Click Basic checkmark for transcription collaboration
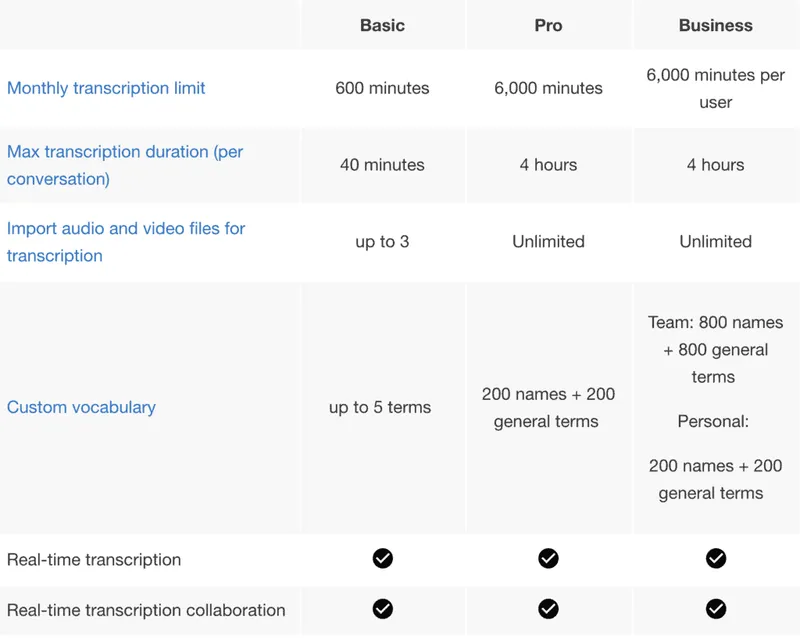Image resolution: width=800 pixels, height=638 pixels. pyautogui.click(x=383, y=608)
